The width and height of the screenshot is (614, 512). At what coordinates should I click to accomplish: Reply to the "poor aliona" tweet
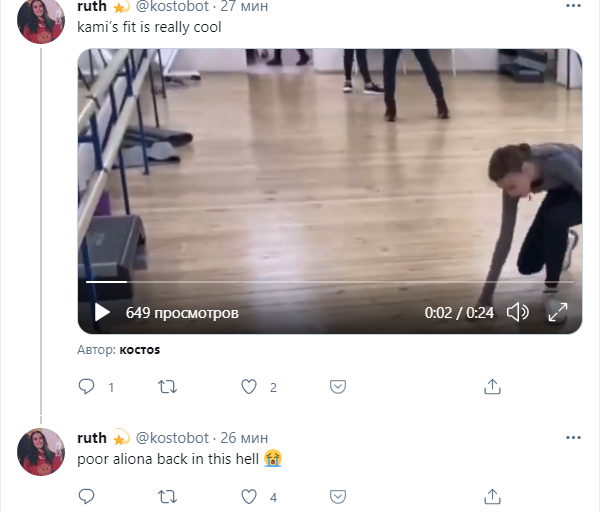pos(87,496)
